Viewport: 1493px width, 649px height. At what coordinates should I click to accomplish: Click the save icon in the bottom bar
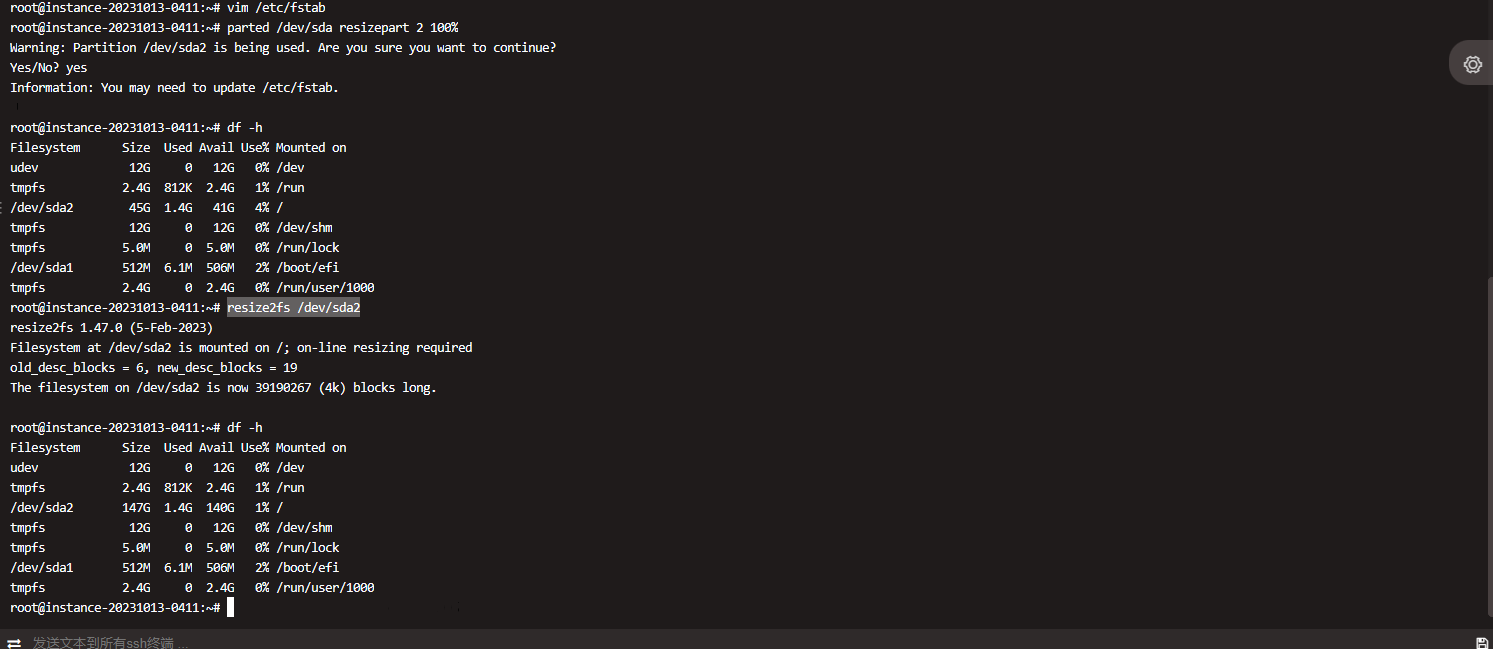coord(1482,642)
